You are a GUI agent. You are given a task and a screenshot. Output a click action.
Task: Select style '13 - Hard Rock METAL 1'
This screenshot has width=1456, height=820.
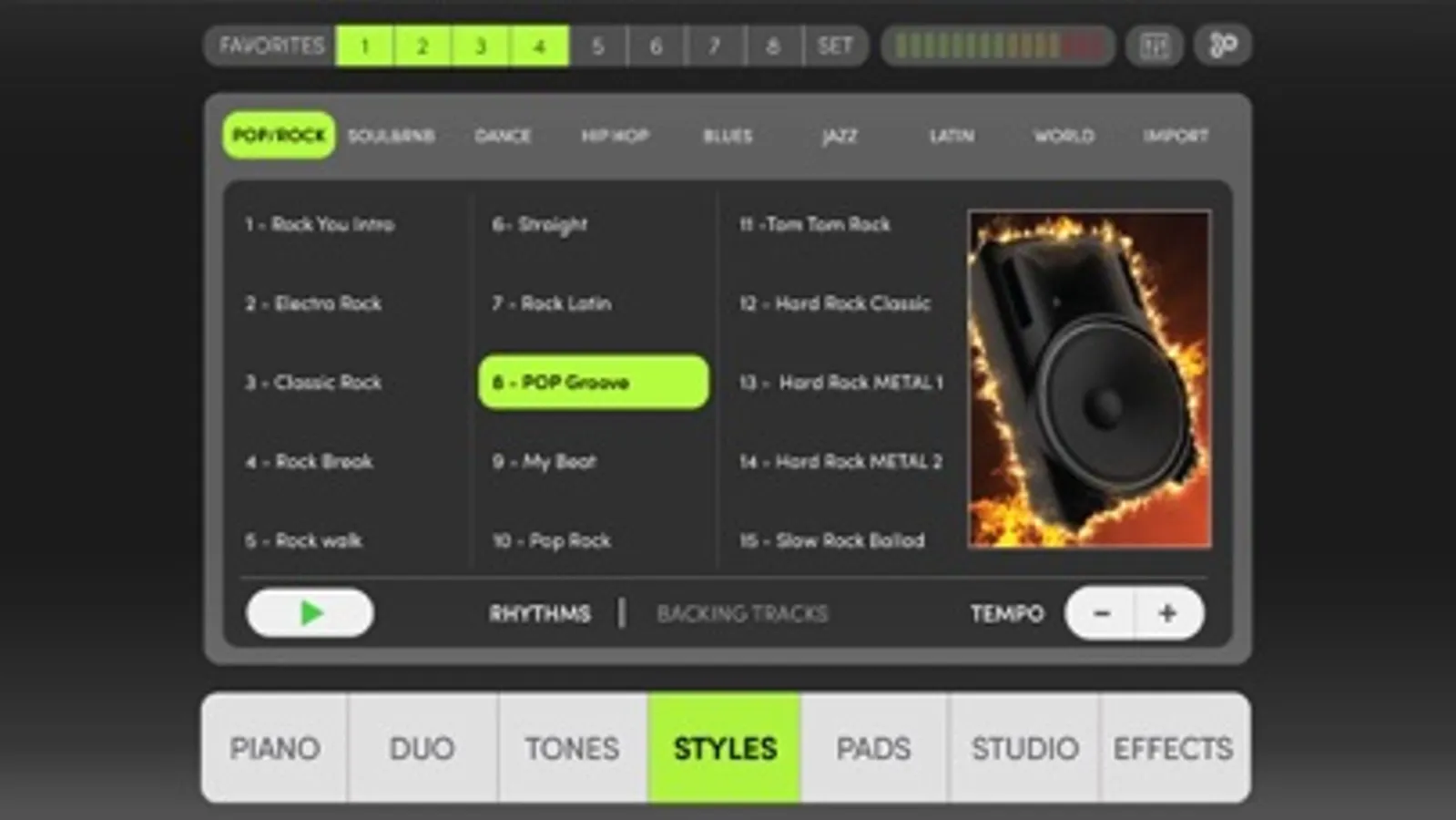[x=841, y=383]
